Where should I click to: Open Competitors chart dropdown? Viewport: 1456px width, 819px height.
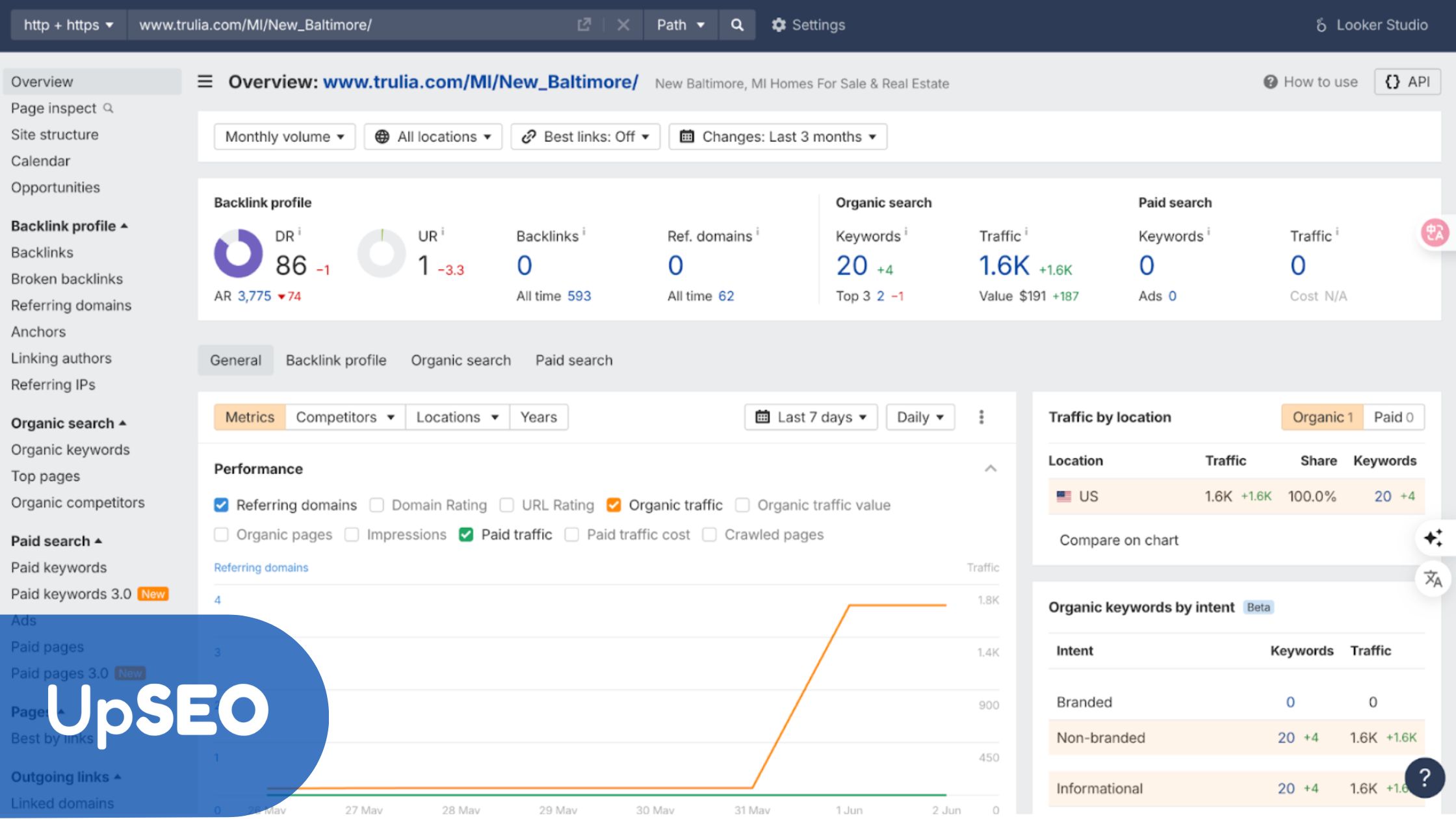pyautogui.click(x=345, y=417)
